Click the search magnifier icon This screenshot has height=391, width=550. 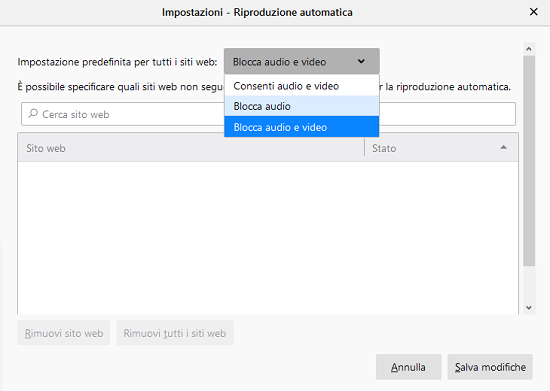[x=33, y=113]
